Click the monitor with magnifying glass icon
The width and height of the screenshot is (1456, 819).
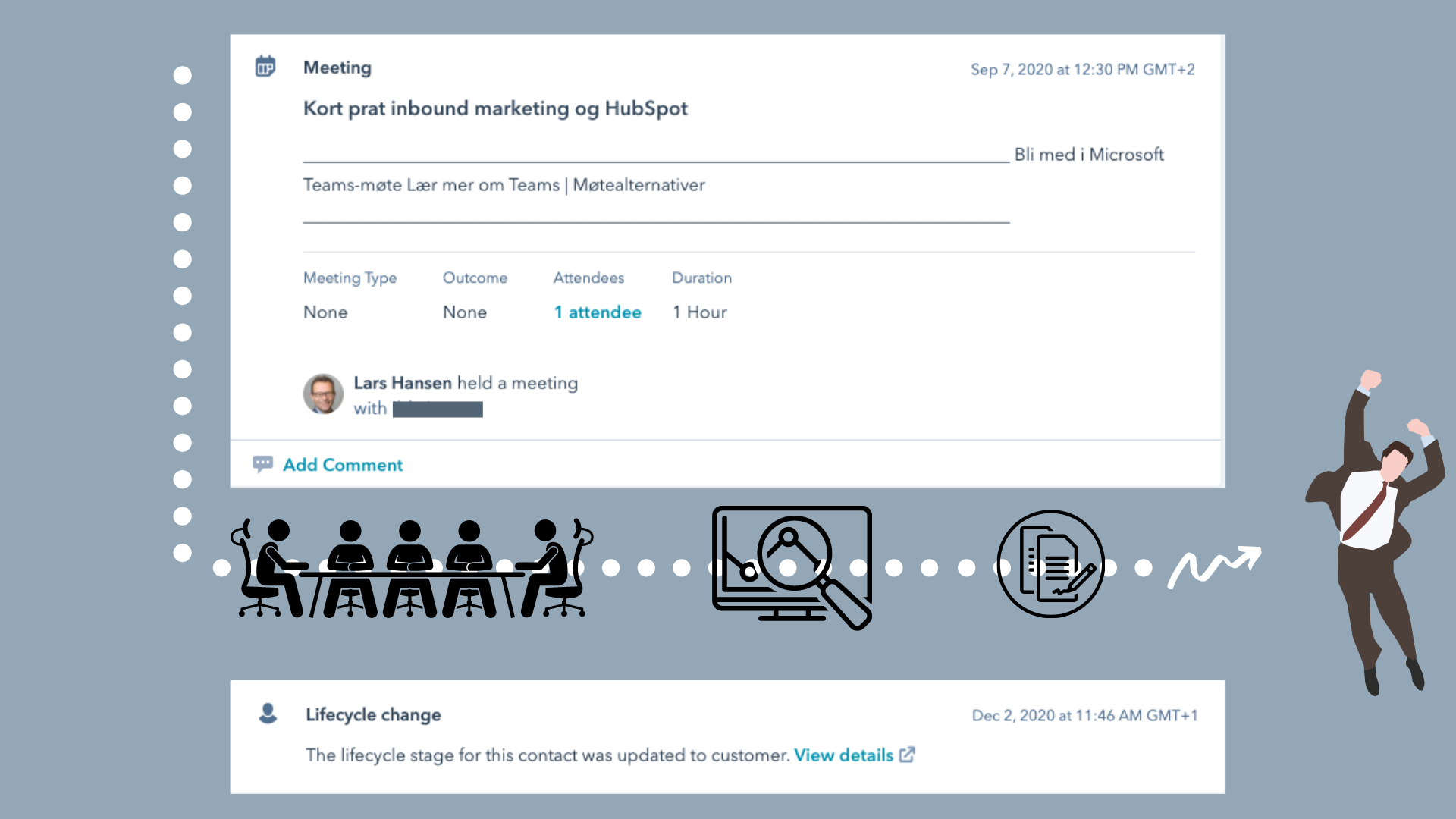point(792,567)
